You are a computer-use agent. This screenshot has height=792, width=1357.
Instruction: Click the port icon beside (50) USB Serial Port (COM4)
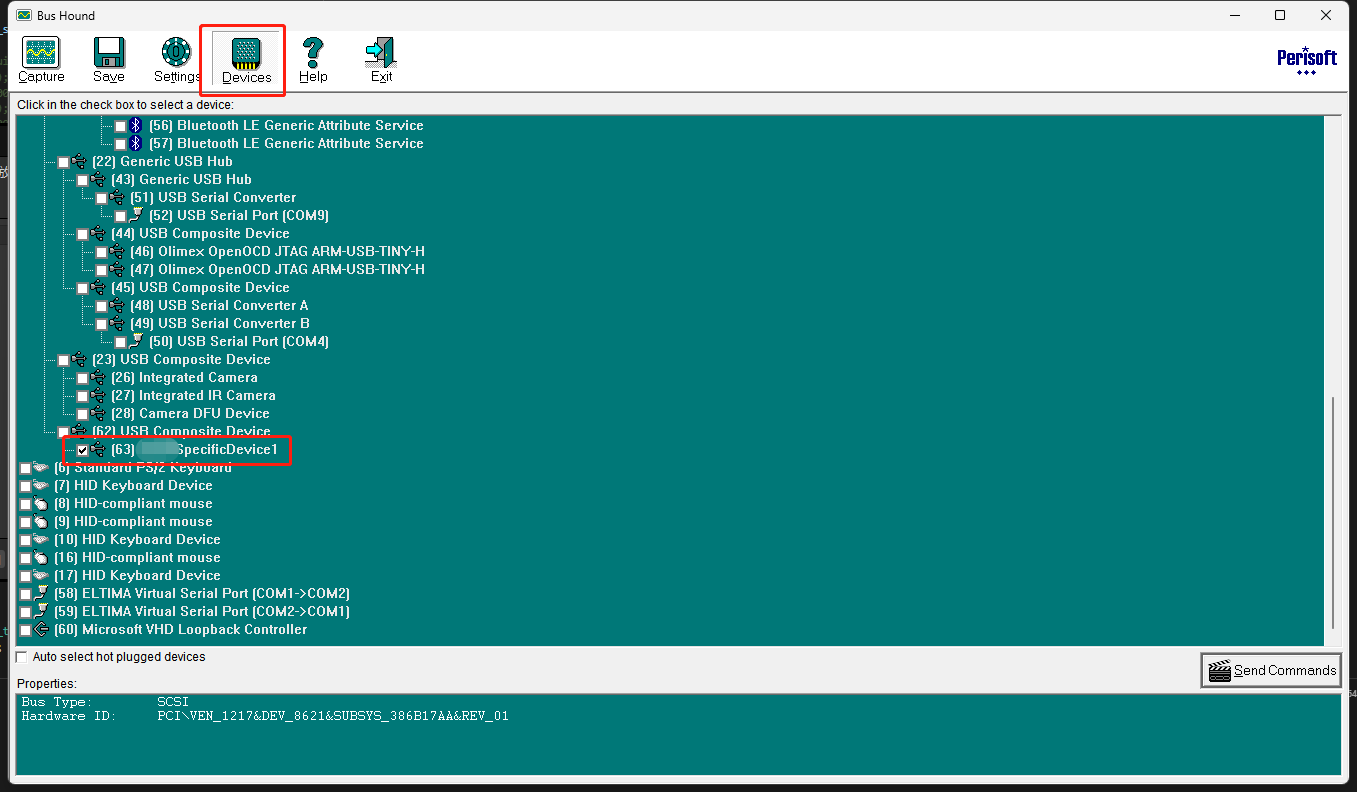137,341
